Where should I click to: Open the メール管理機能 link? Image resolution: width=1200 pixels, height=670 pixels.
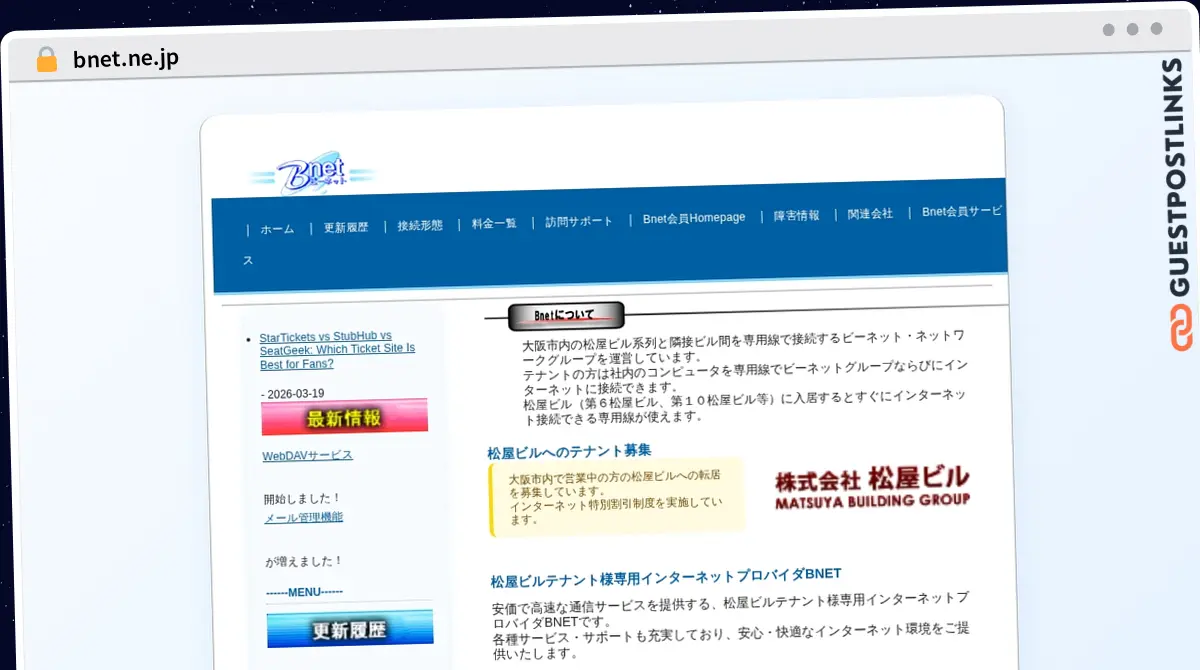coord(303,518)
